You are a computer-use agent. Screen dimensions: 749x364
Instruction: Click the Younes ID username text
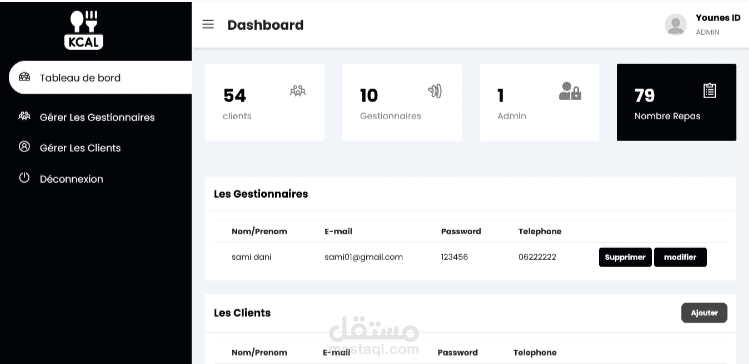[x=718, y=18]
